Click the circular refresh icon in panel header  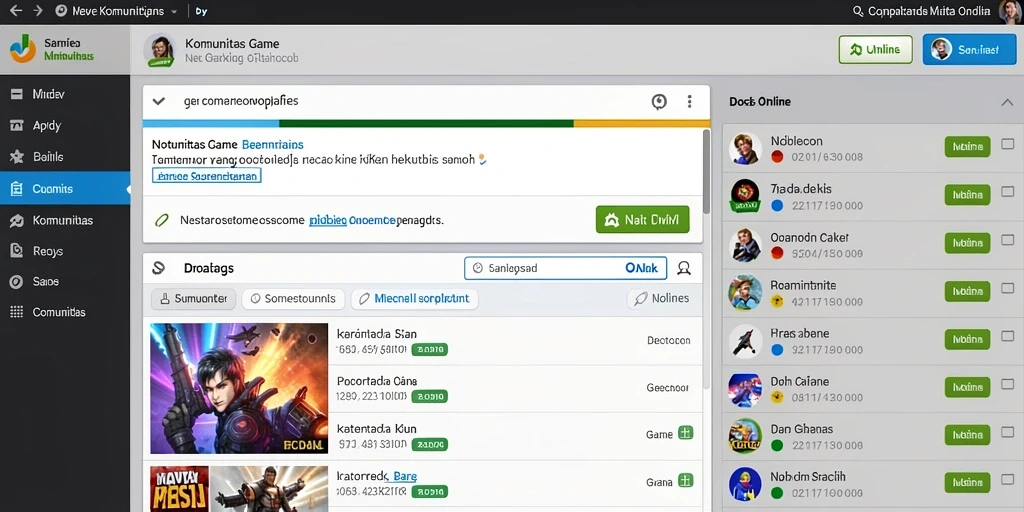pos(659,101)
